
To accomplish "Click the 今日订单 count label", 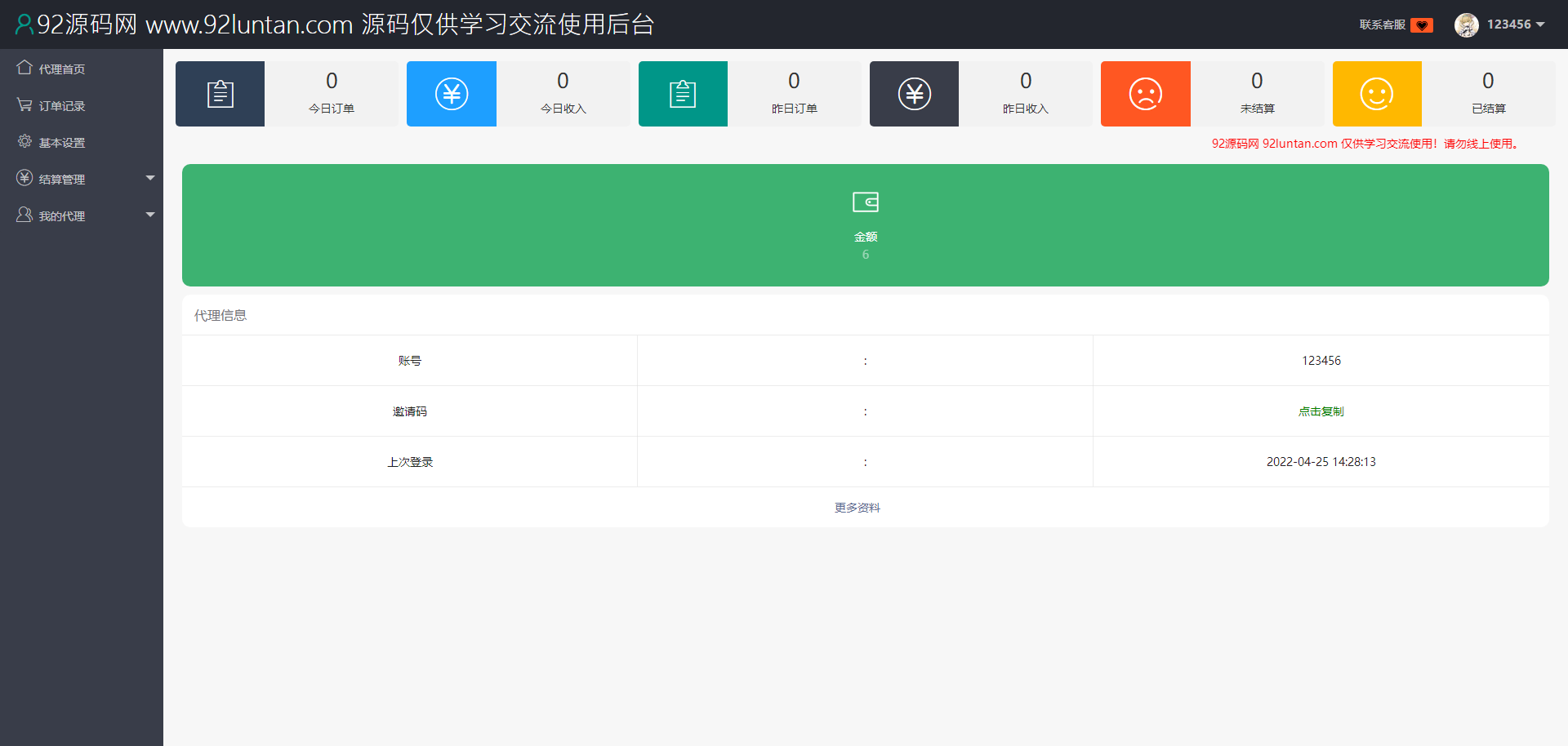I will (332, 109).
